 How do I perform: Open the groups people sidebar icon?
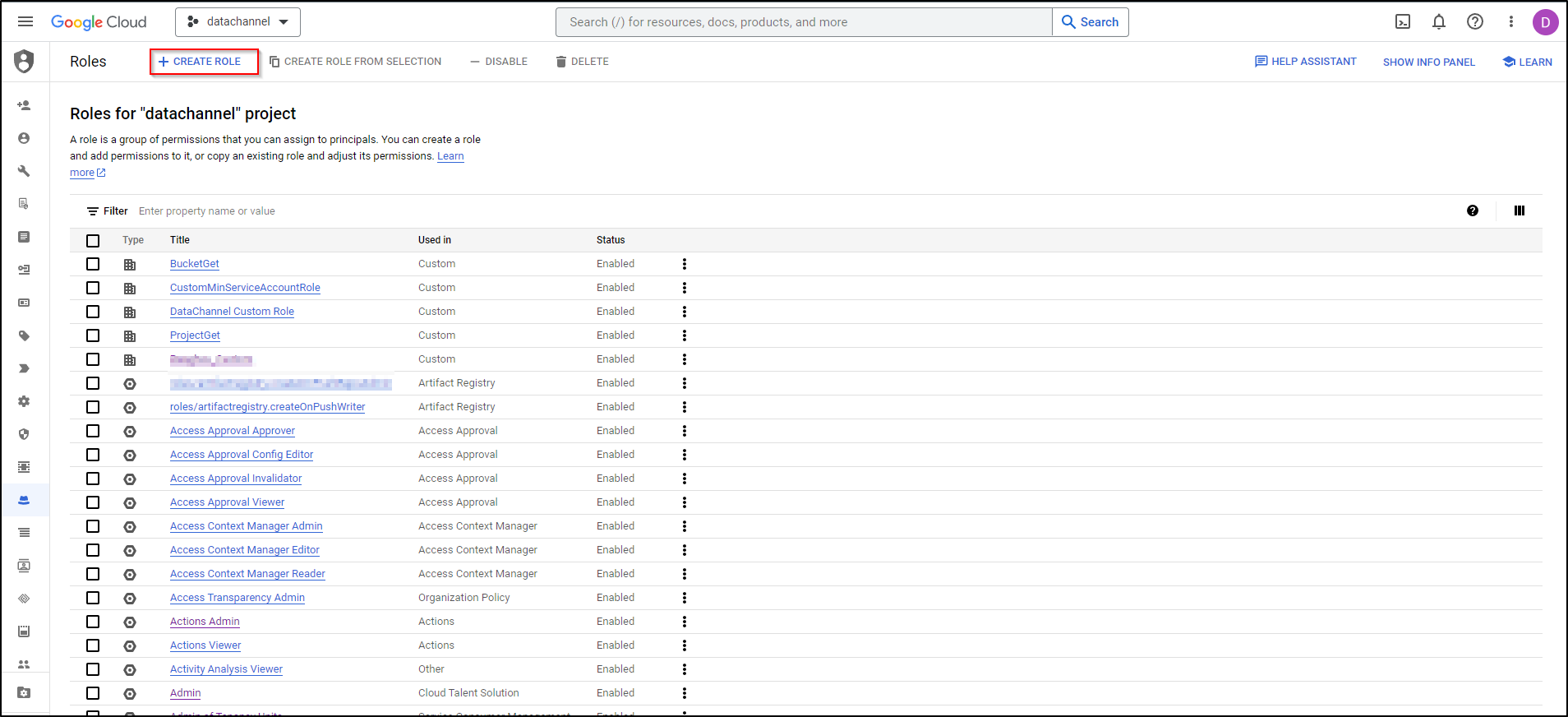coord(24,664)
